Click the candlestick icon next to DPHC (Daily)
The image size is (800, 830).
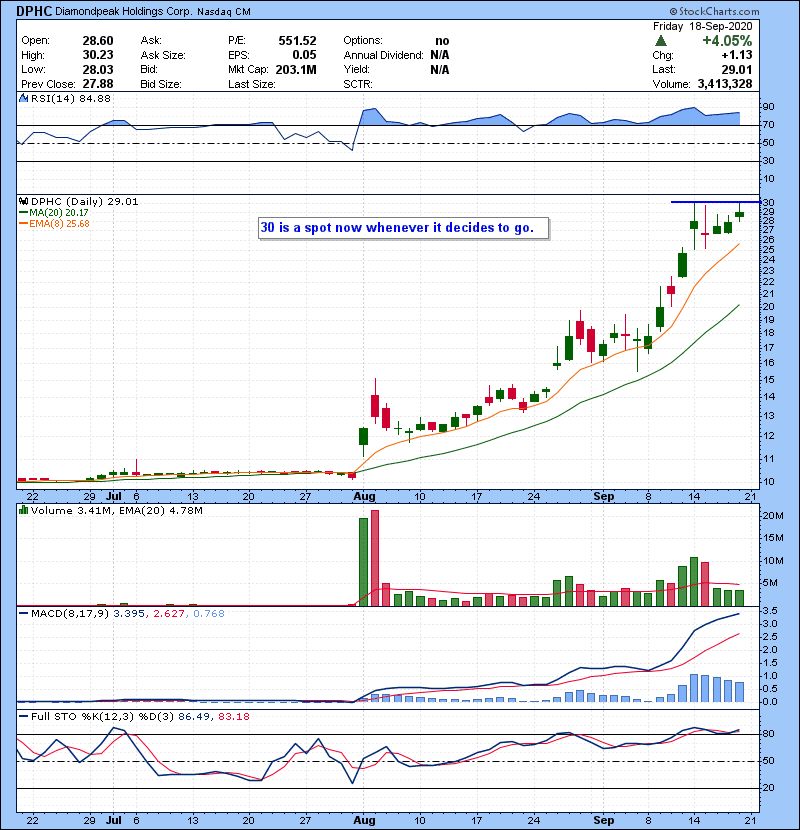(23, 202)
